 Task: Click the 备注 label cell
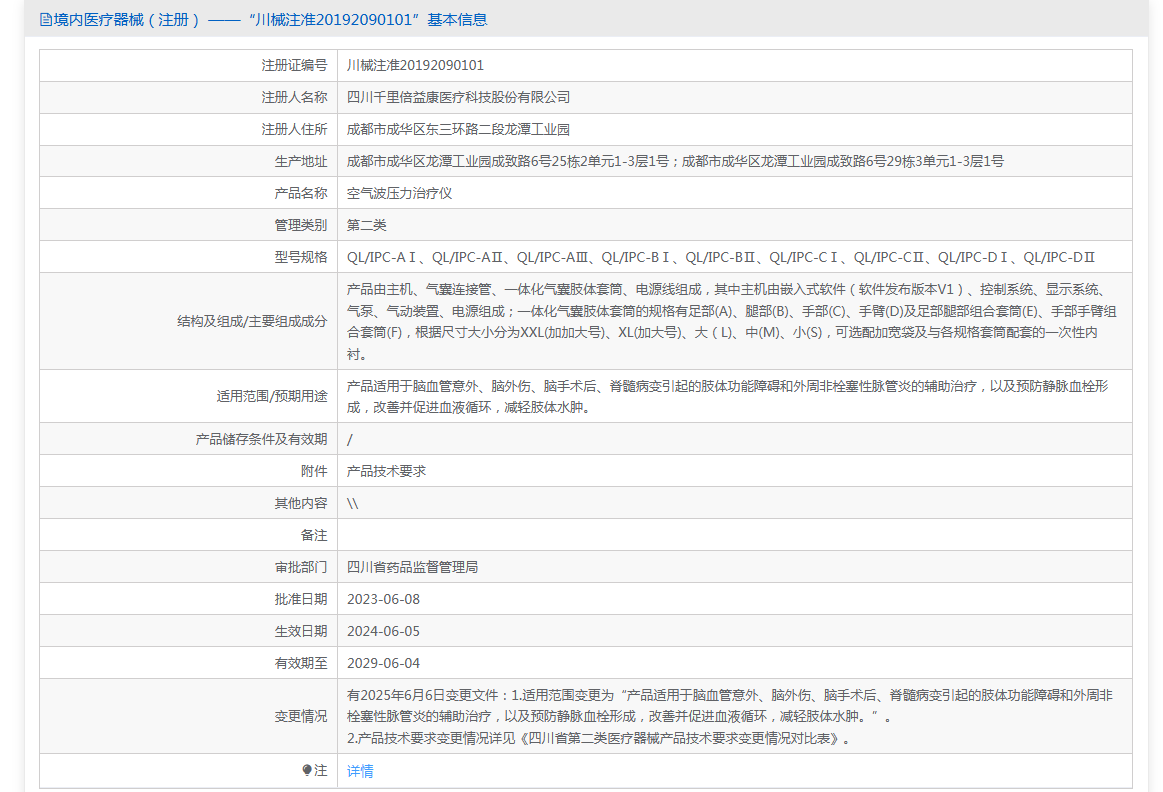tap(188, 535)
